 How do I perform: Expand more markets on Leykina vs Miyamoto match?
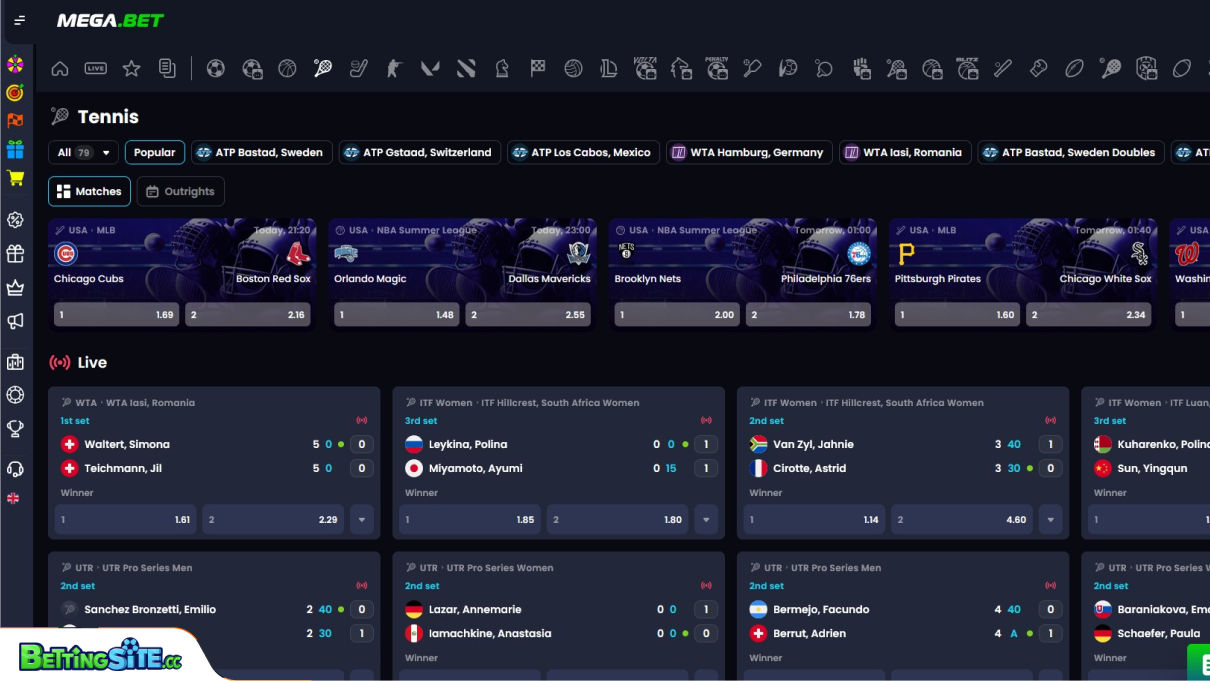pos(706,519)
